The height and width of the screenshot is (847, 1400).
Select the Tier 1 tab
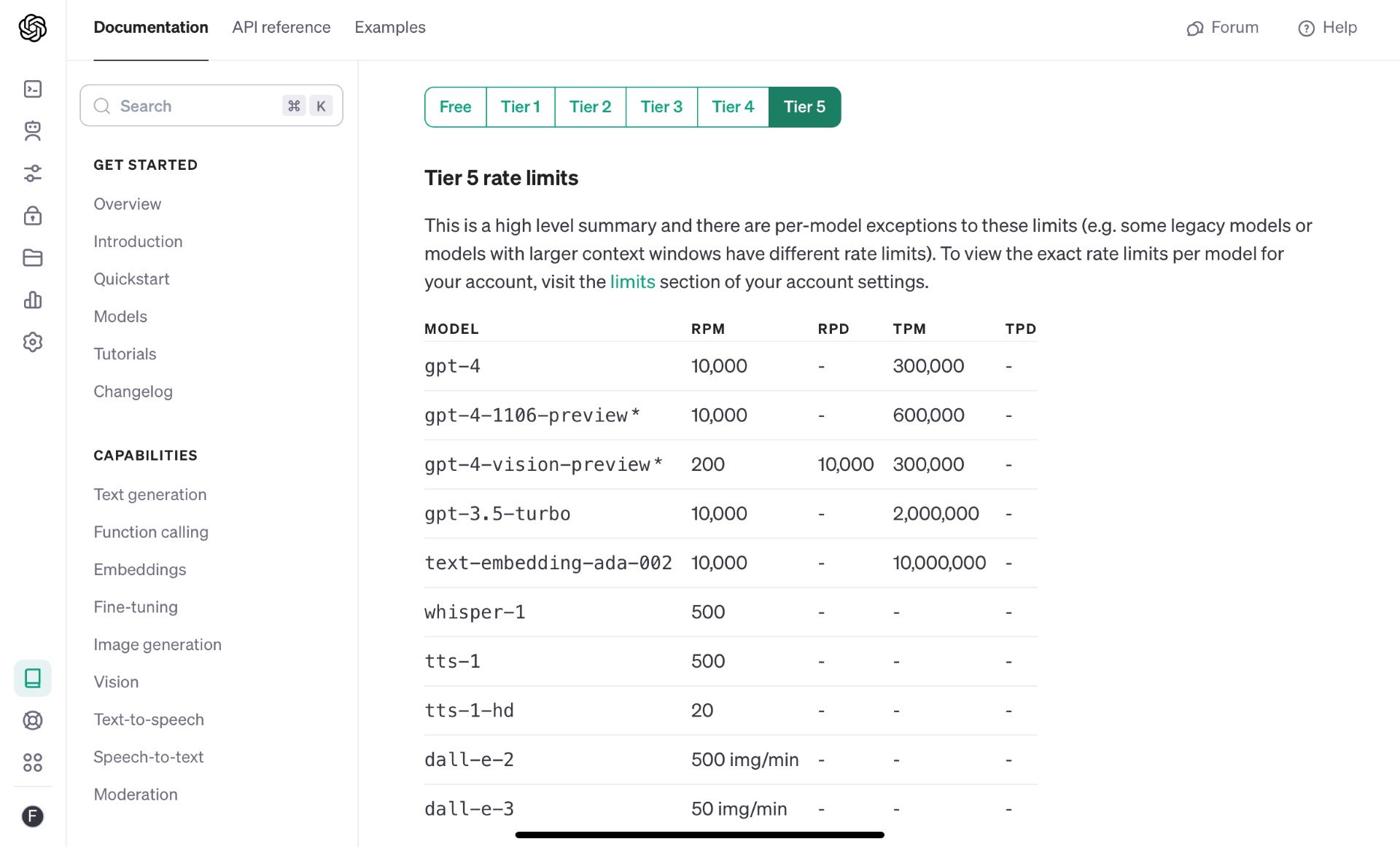[x=521, y=107]
